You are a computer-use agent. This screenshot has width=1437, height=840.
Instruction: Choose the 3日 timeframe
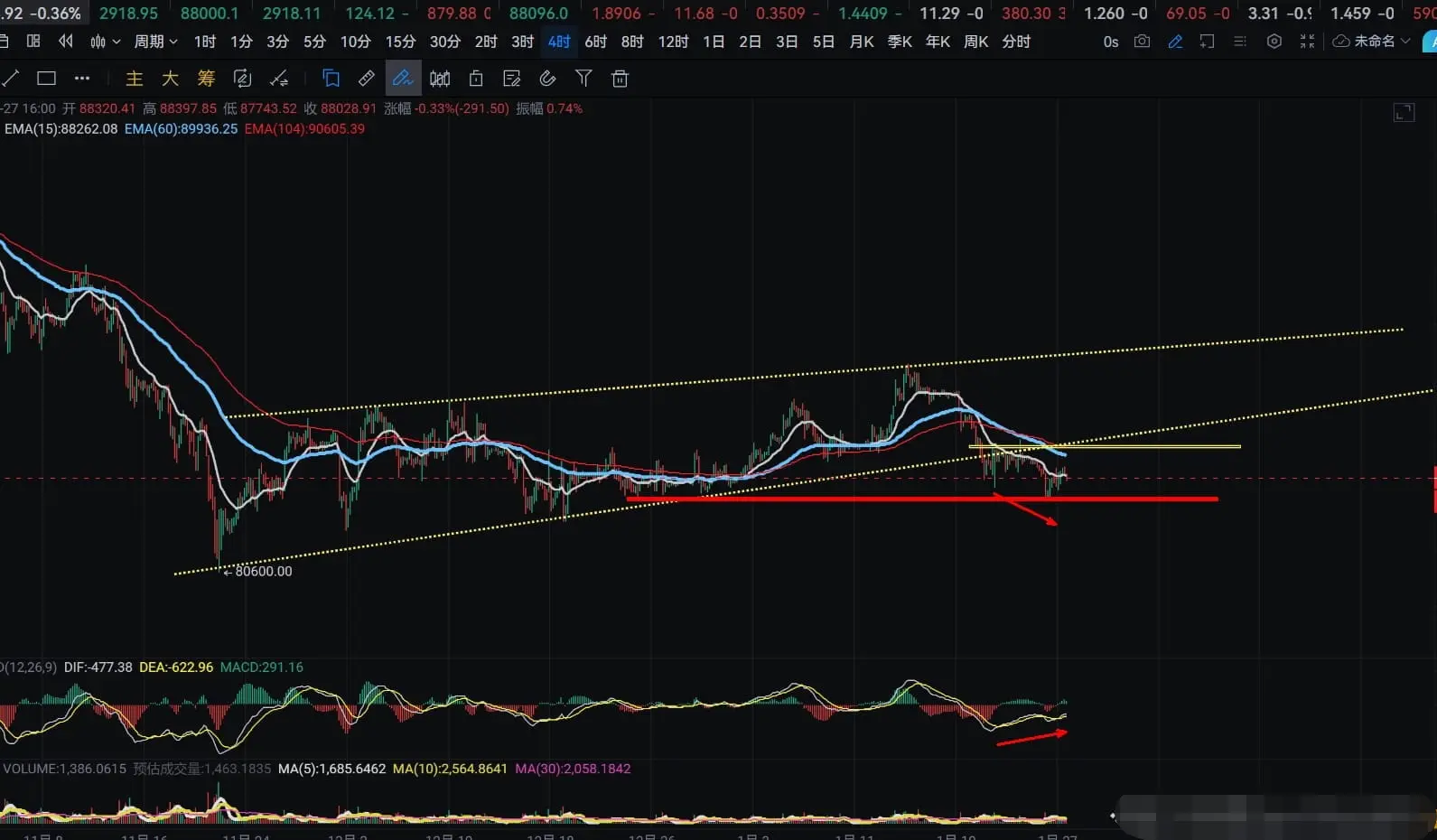click(x=787, y=42)
